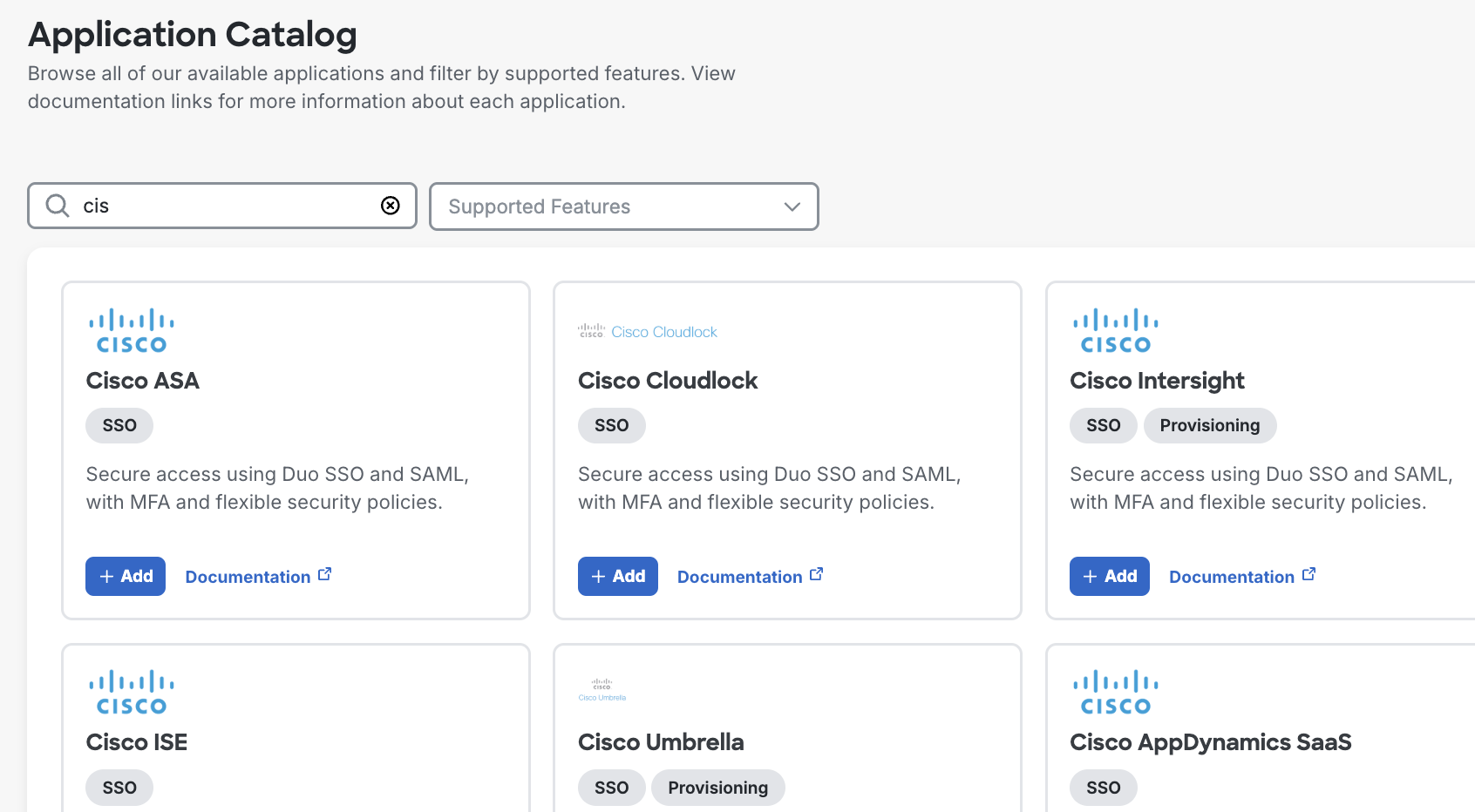Click the Cisco ISE logo
Viewport: 1475px width, 812px height.
click(x=131, y=691)
